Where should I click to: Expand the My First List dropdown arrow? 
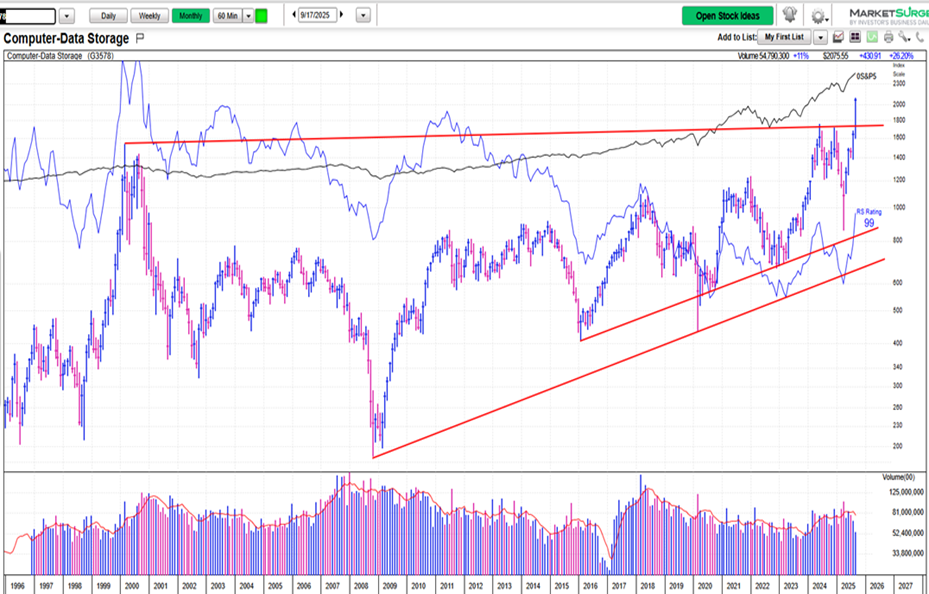tap(820, 36)
